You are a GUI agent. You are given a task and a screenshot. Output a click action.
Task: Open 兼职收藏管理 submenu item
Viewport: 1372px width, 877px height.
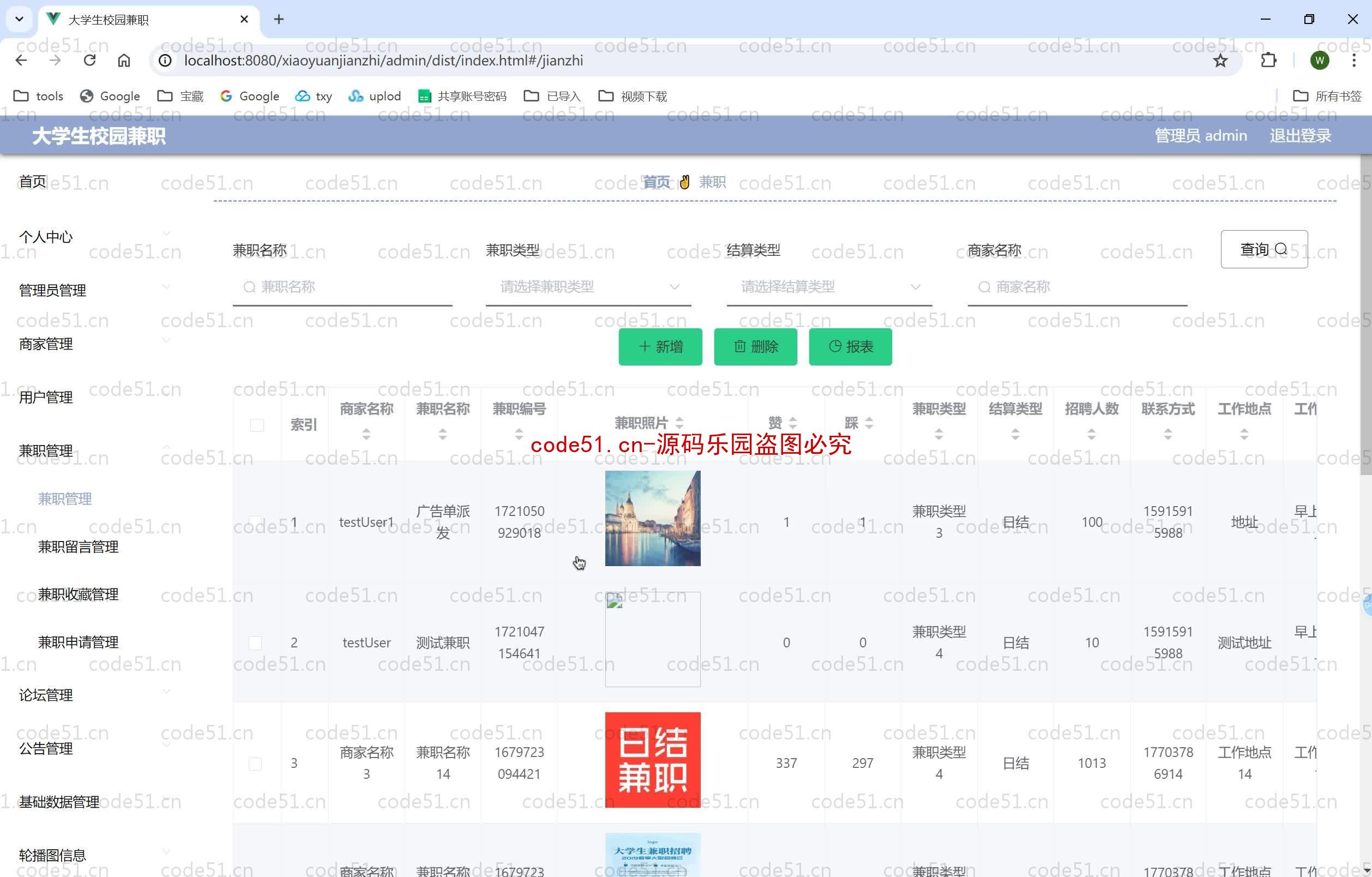(x=78, y=594)
